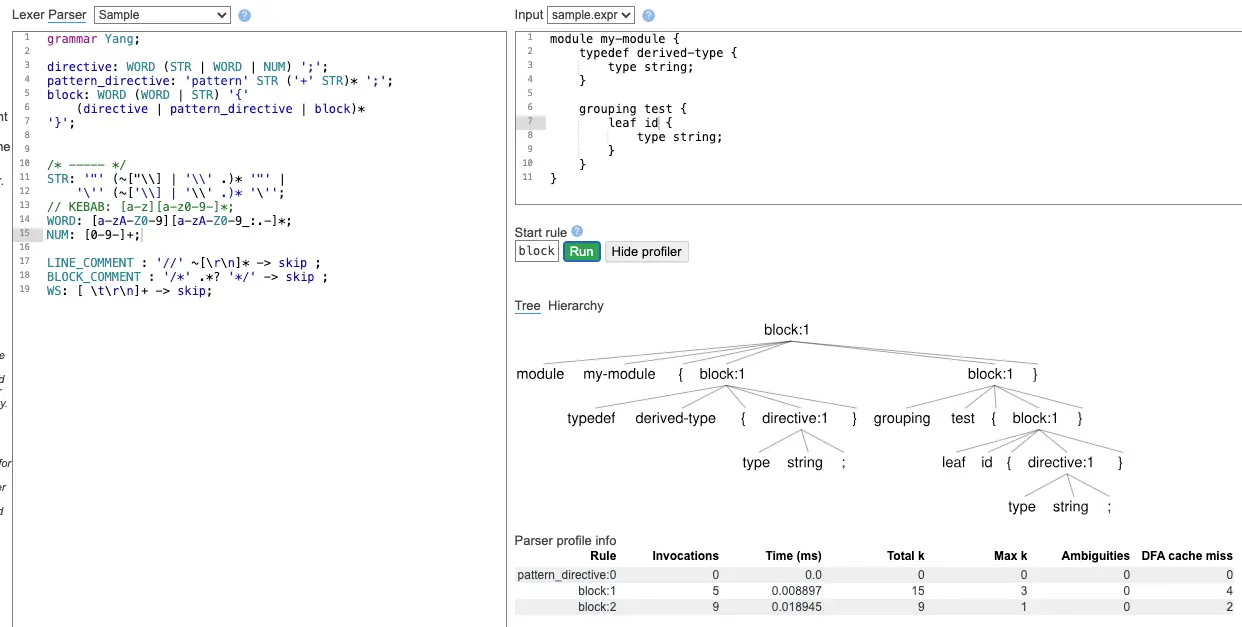This screenshot has width=1242, height=627.
Task: Click the Ambiguities column header
Action: (1095, 556)
